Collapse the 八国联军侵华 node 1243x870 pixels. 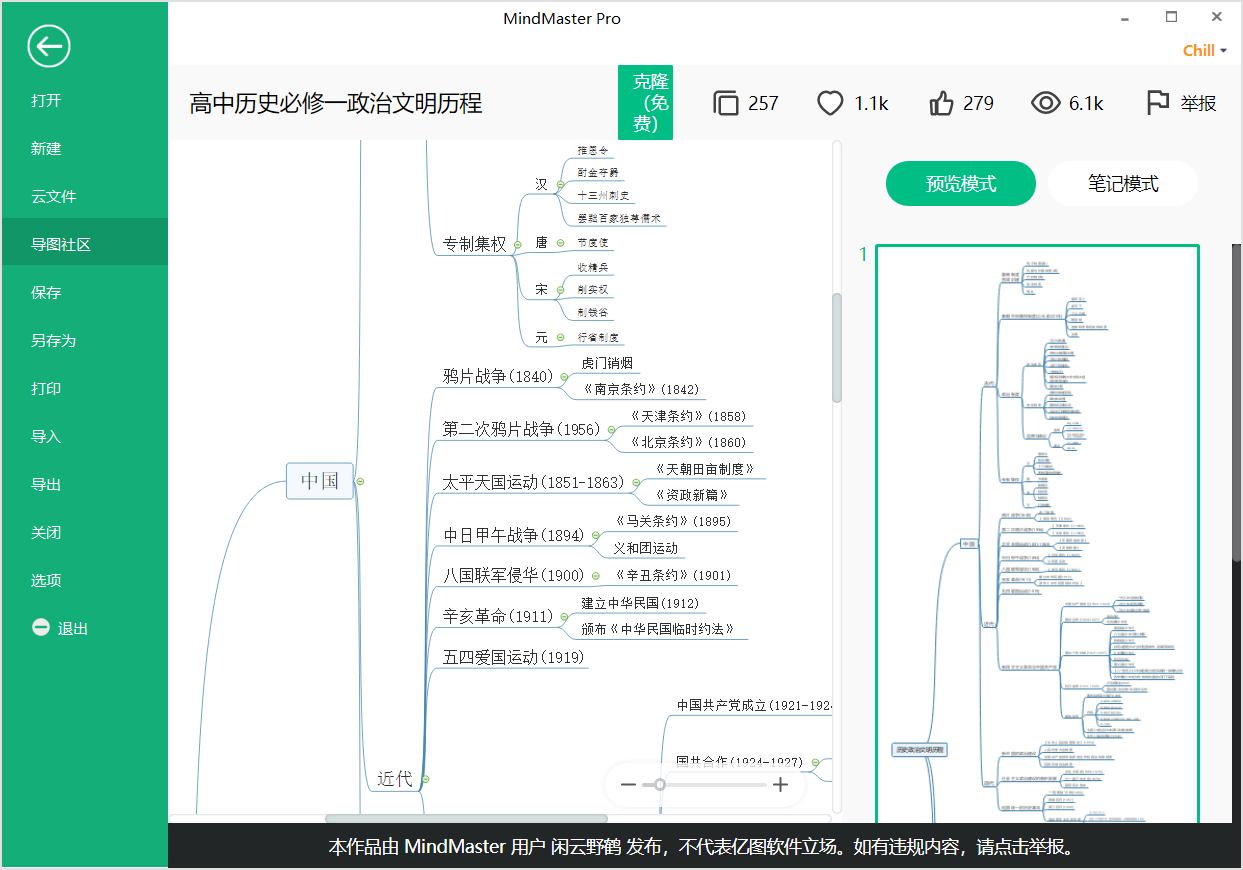click(596, 576)
